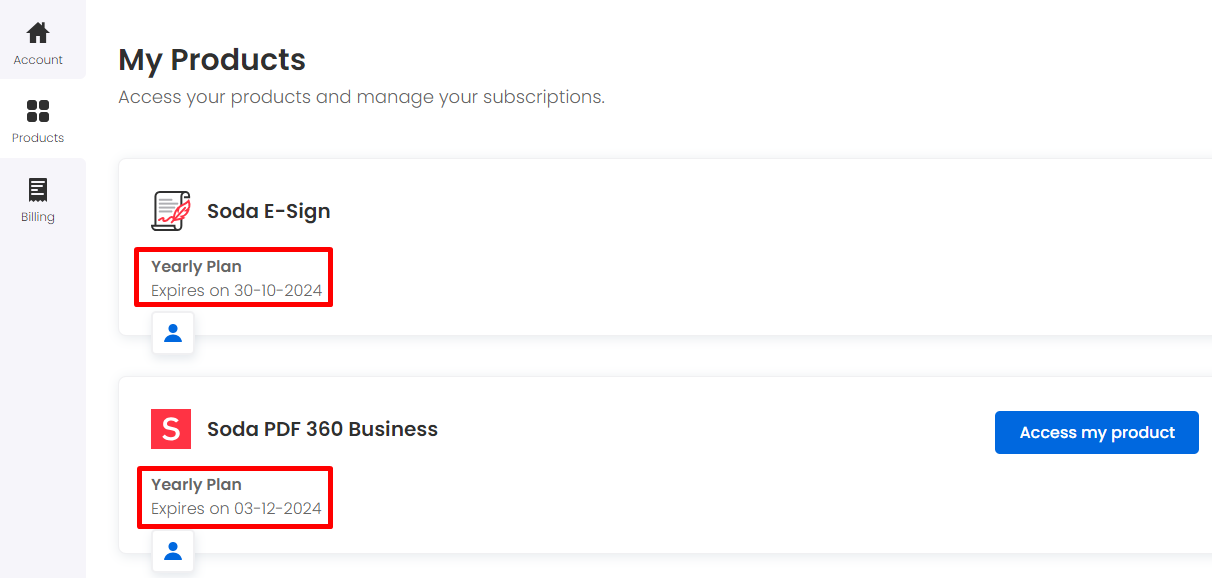
Task: Click the expiry date 03-12-2024
Action: coord(278,509)
